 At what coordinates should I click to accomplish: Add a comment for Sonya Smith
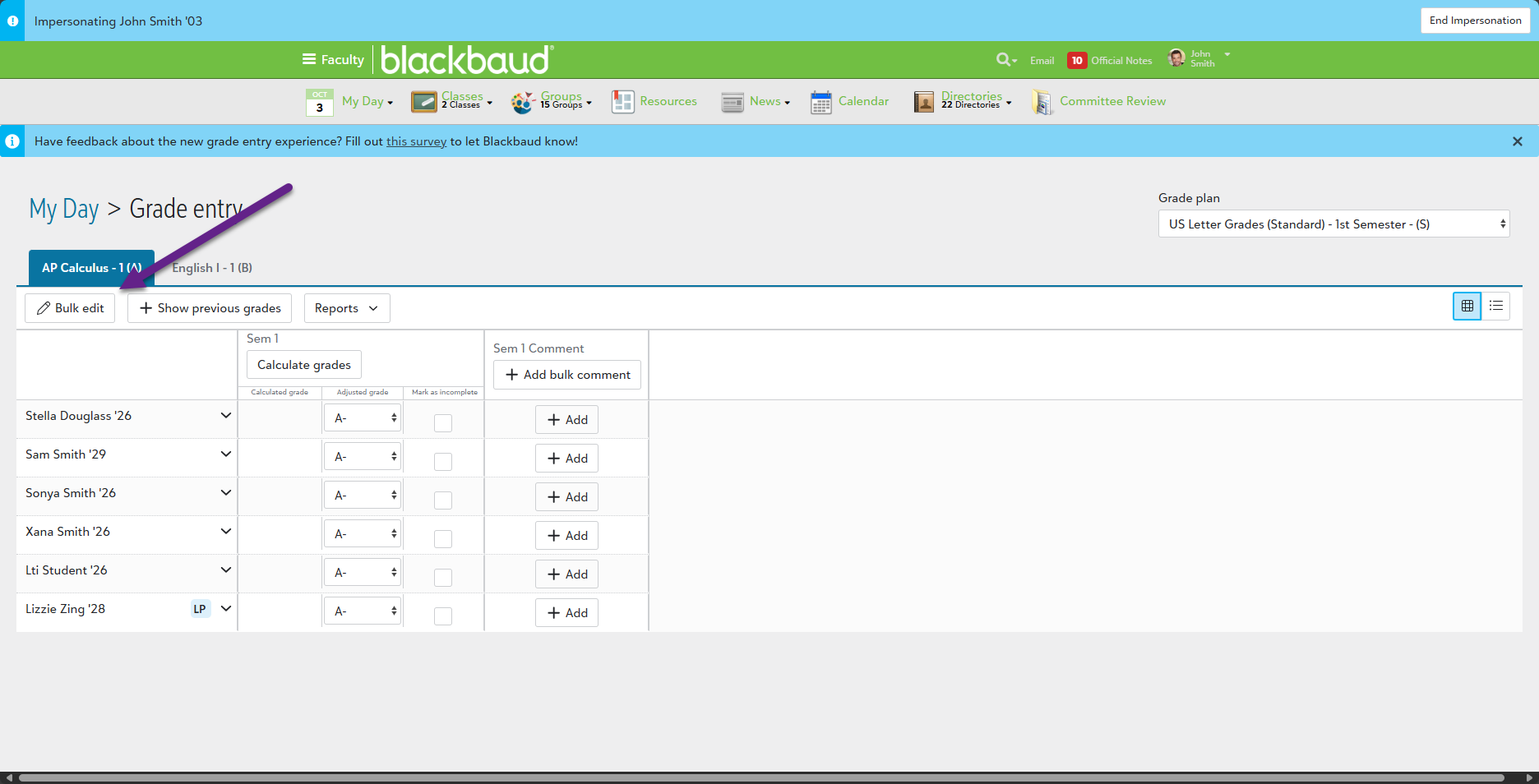567,497
